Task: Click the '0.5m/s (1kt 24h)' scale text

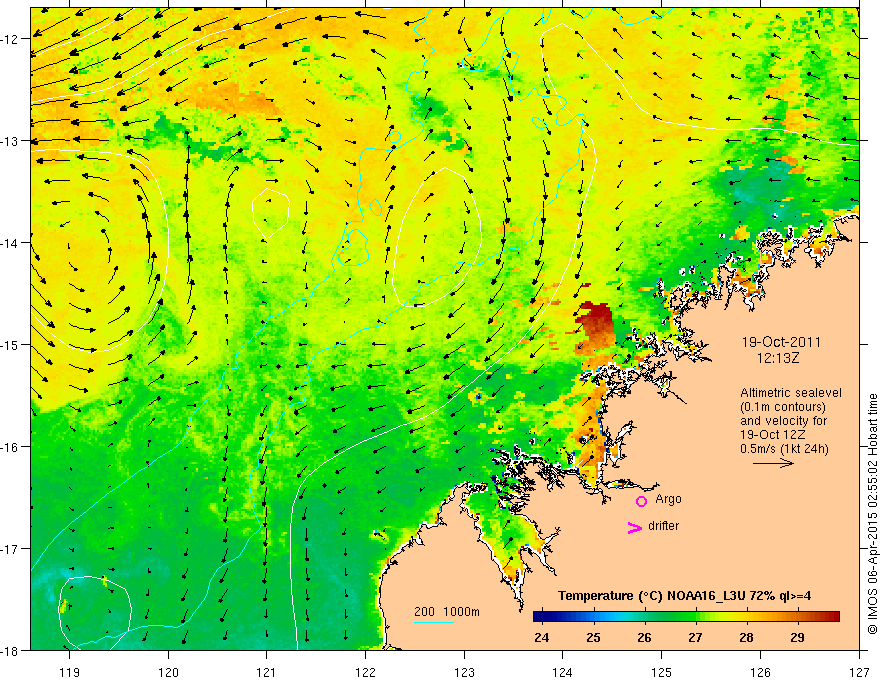Action: (784, 448)
